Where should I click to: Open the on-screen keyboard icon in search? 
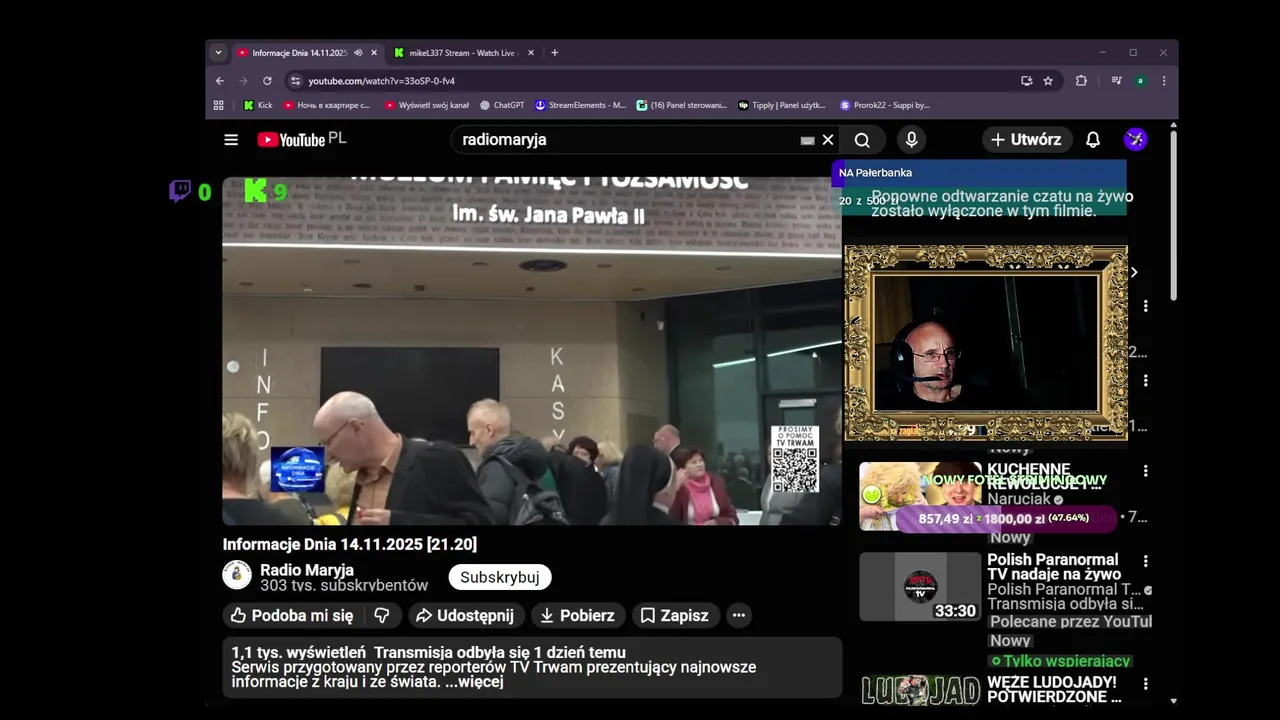(808, 140)
